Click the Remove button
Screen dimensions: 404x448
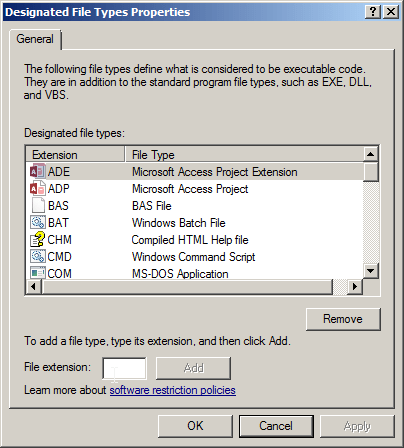pyautogui.click(x=343, y=319)
